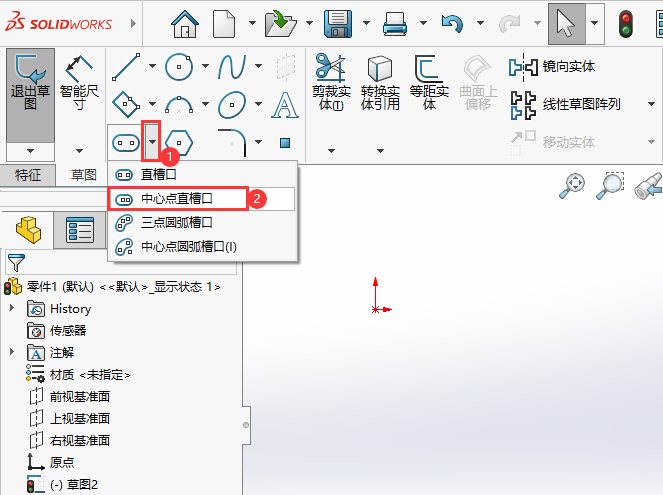Create a new document with the New icon
The image size is (663, 495).
pyautogui.click(x=224, y=24)
